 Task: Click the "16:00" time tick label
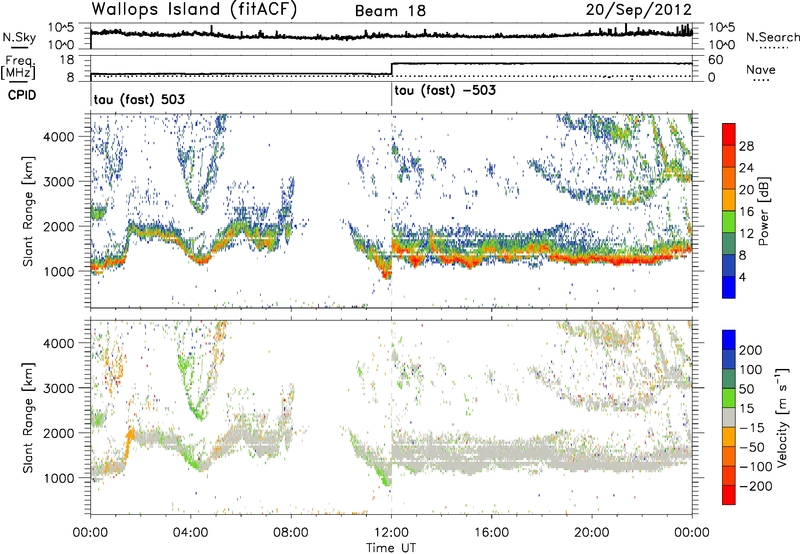click(491, 533)
